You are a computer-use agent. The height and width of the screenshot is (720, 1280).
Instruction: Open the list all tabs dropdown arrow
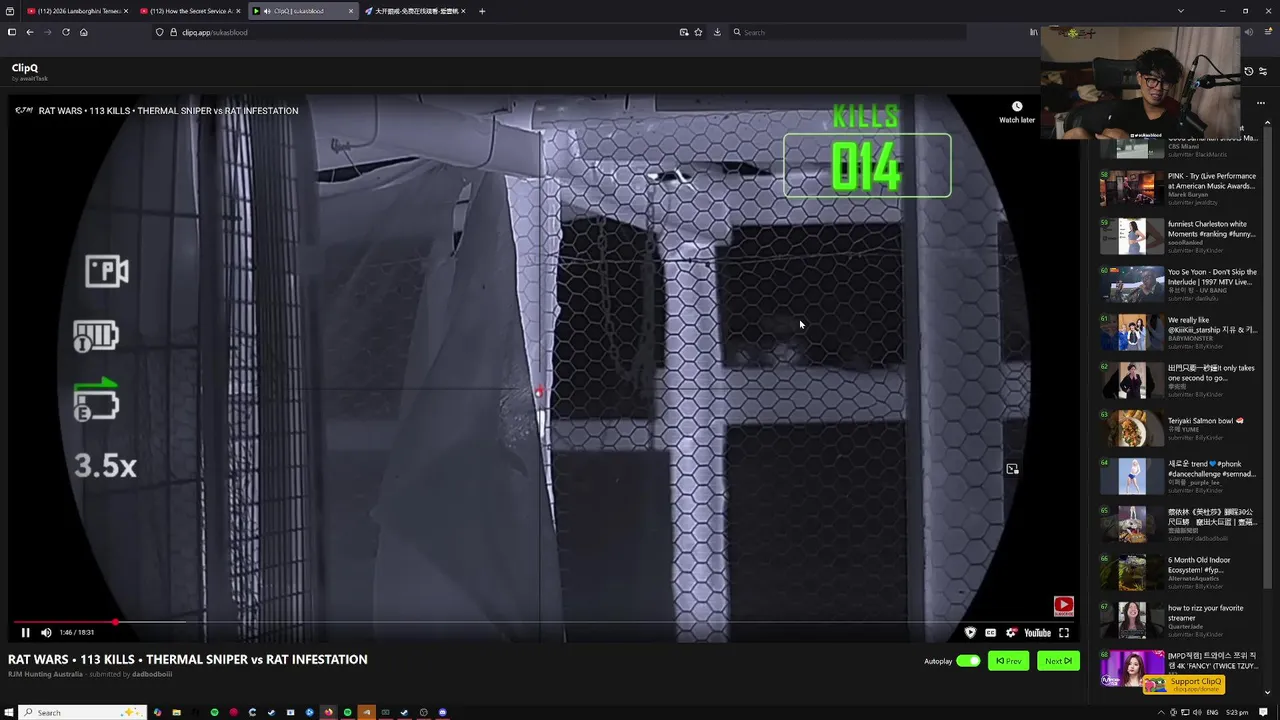click(x=1181, y=11)
